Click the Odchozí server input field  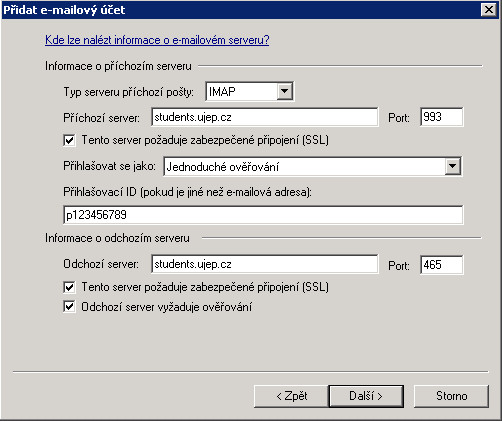tap(265, 264)
